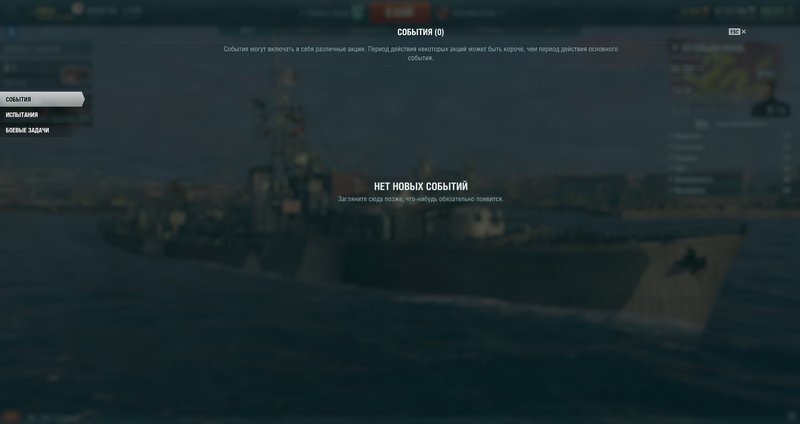The height and width of the screenshot is (424, 800).
Task: Expand the last ship parameter row
Action: [731, 190]
